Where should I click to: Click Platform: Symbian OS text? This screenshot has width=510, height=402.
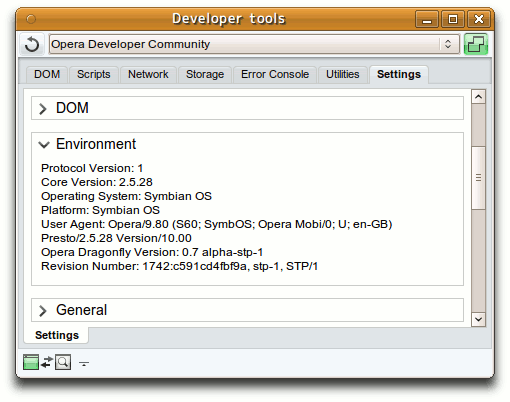pyautogui.click(x=100, y=210)
